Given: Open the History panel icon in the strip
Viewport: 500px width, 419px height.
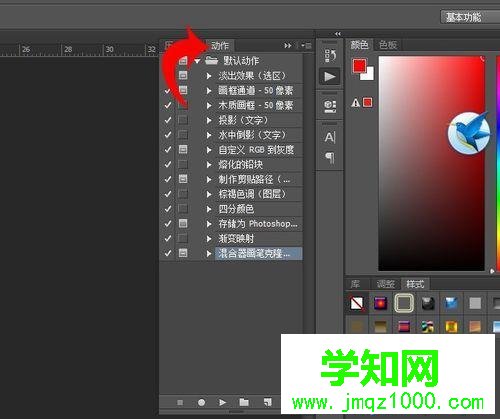Looking at the screenshot, I should tap(330, 56).
